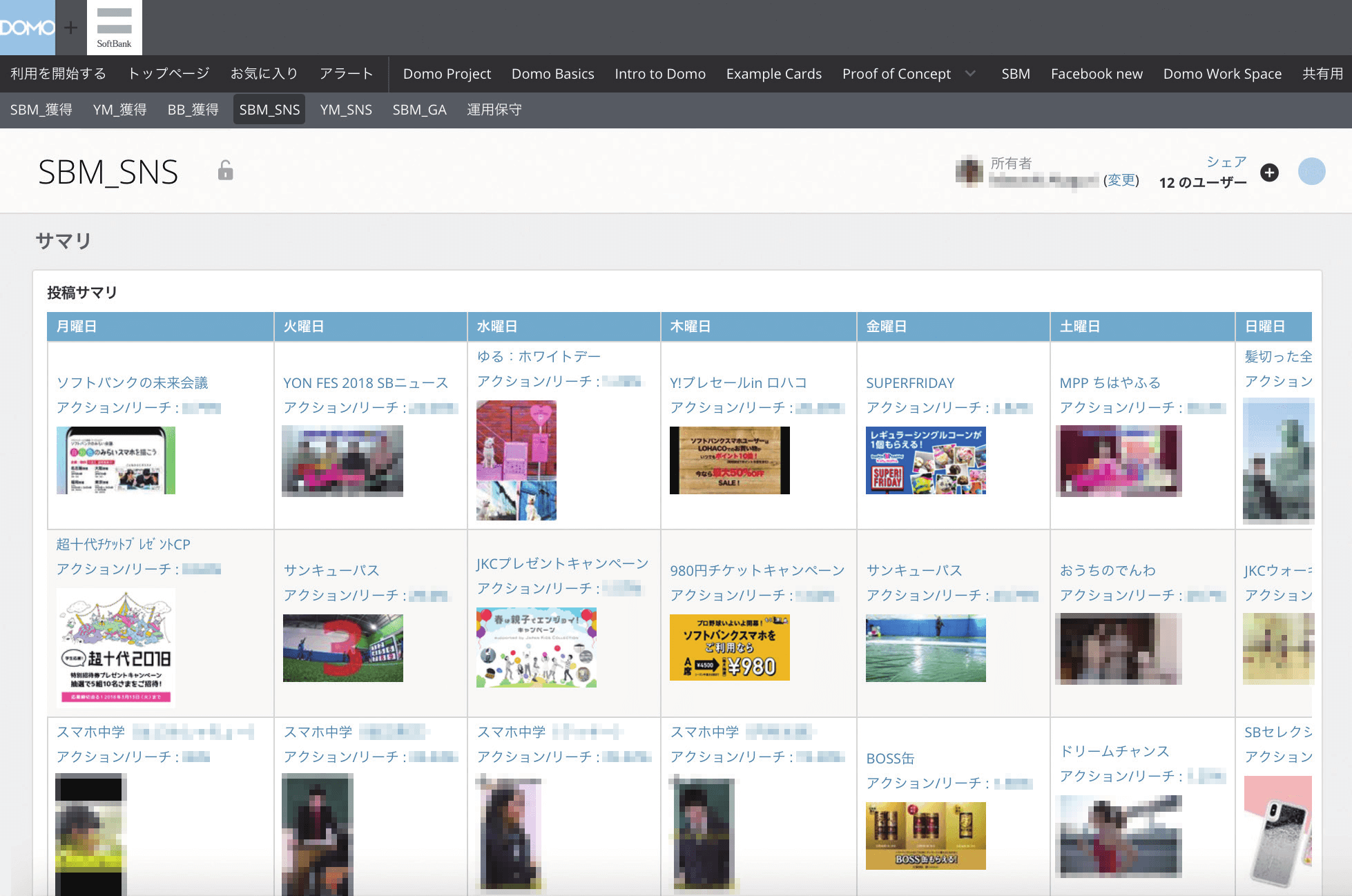Click the SUPERFRIDAY coupon thumbnail
The width and height of the screenshot is (1352, 896).
[926, 460]
